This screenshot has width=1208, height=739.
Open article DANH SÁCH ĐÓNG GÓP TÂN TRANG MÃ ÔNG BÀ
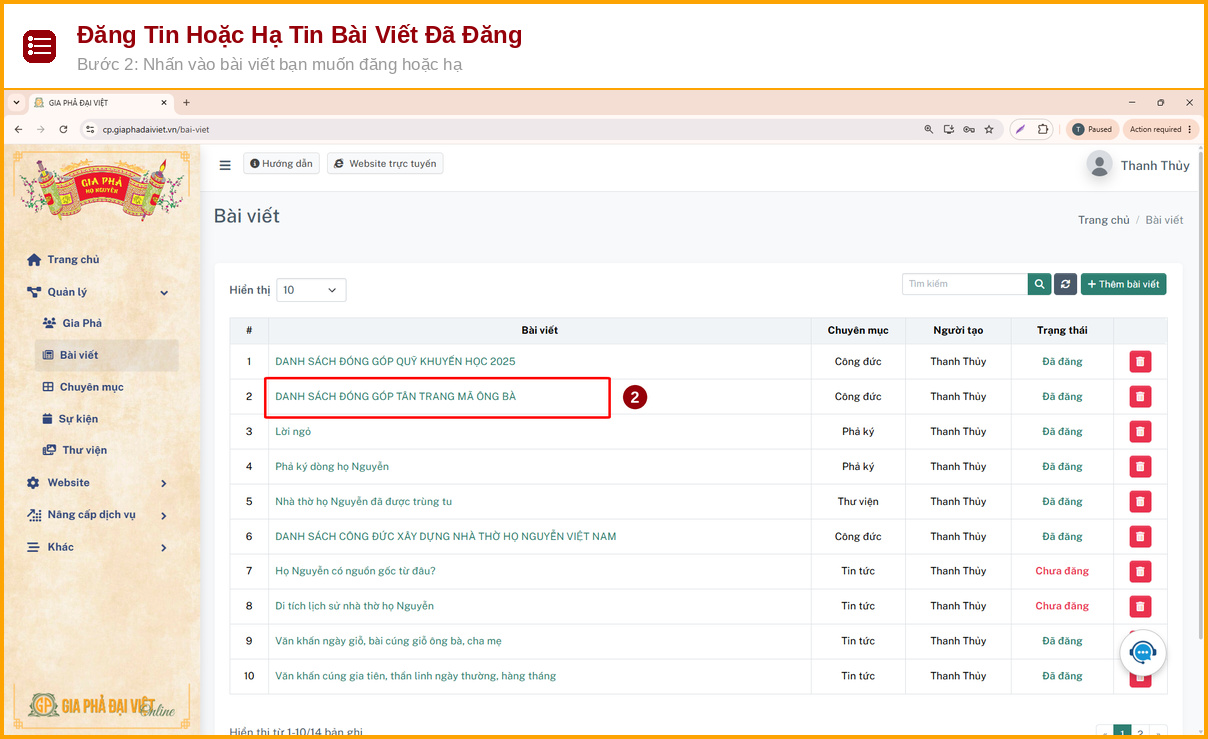(x=395, y=396)
